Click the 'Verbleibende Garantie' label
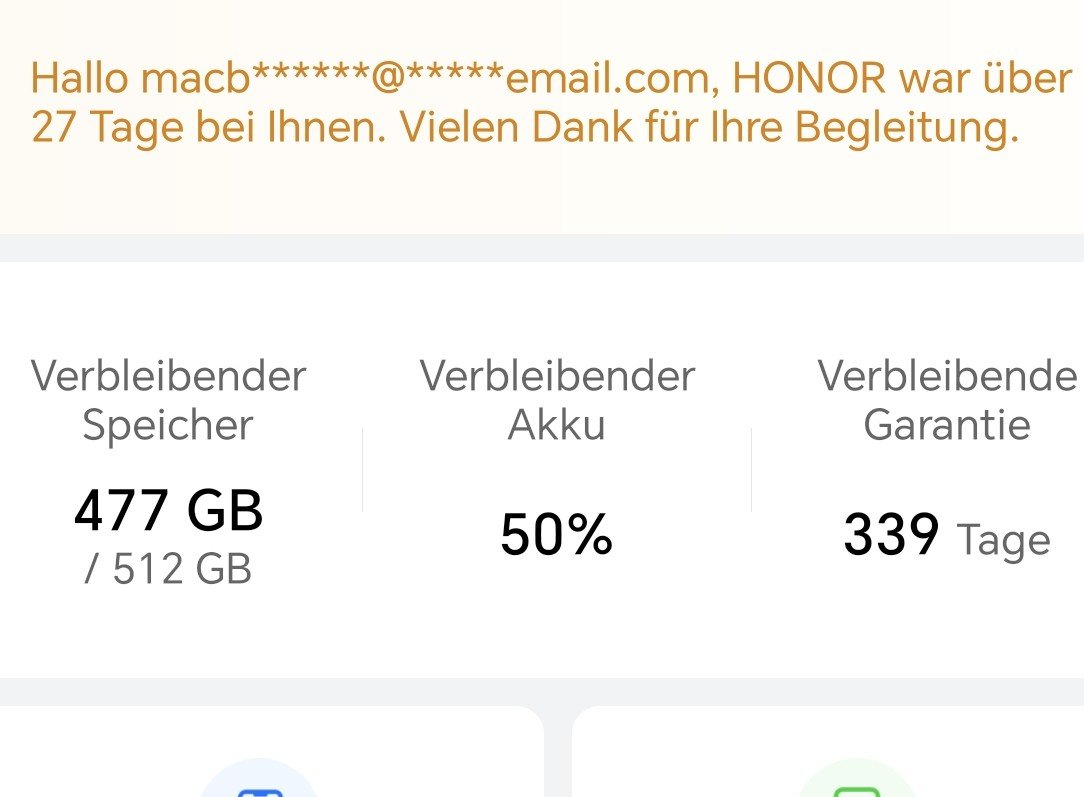The height and width of the screenshot is (797, 1084). (x=946, y=400)
